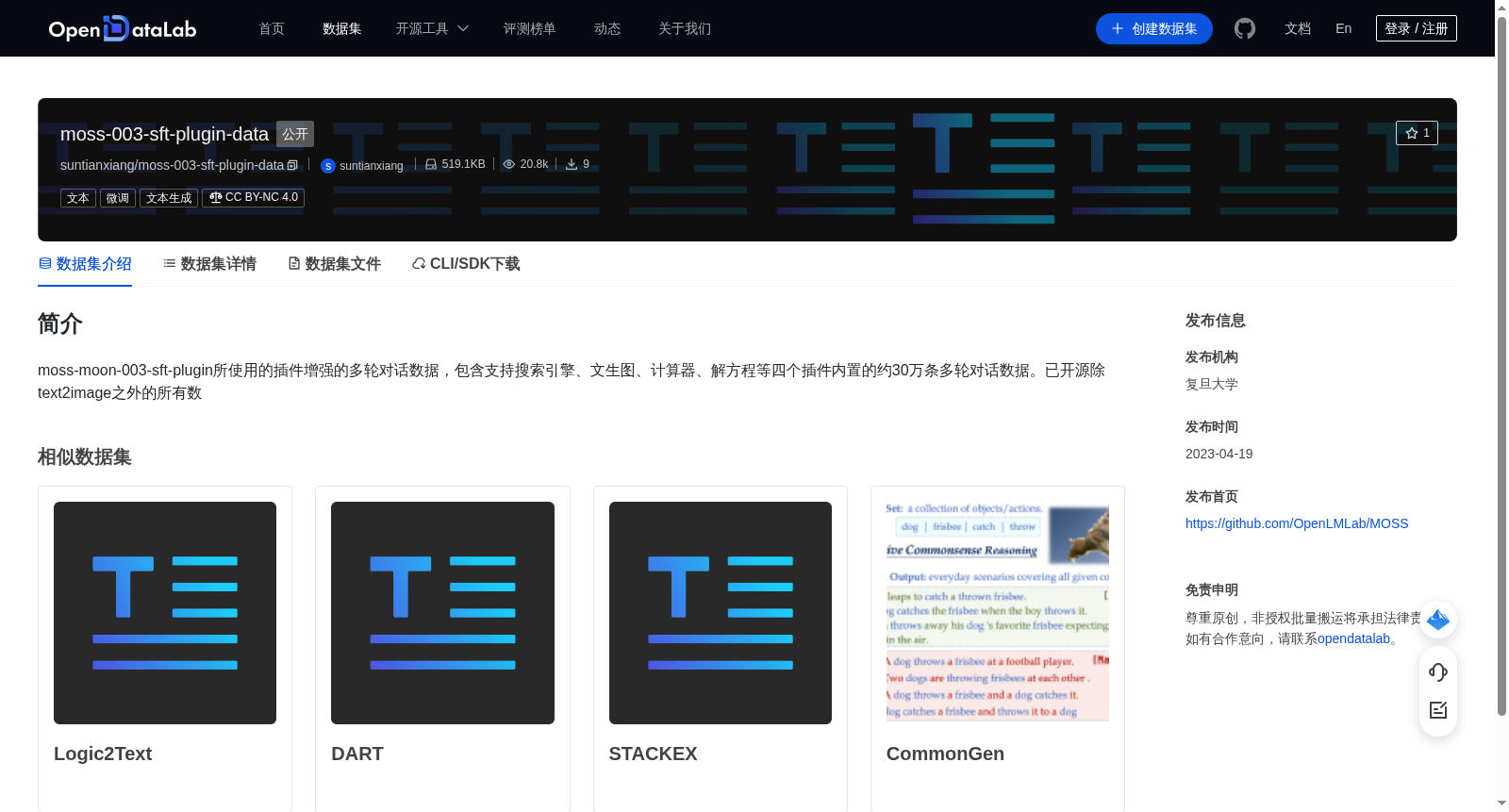Click the 创建数据集 button
The height and width of the screenshot is (812, 1509).
coord(1154,28)
